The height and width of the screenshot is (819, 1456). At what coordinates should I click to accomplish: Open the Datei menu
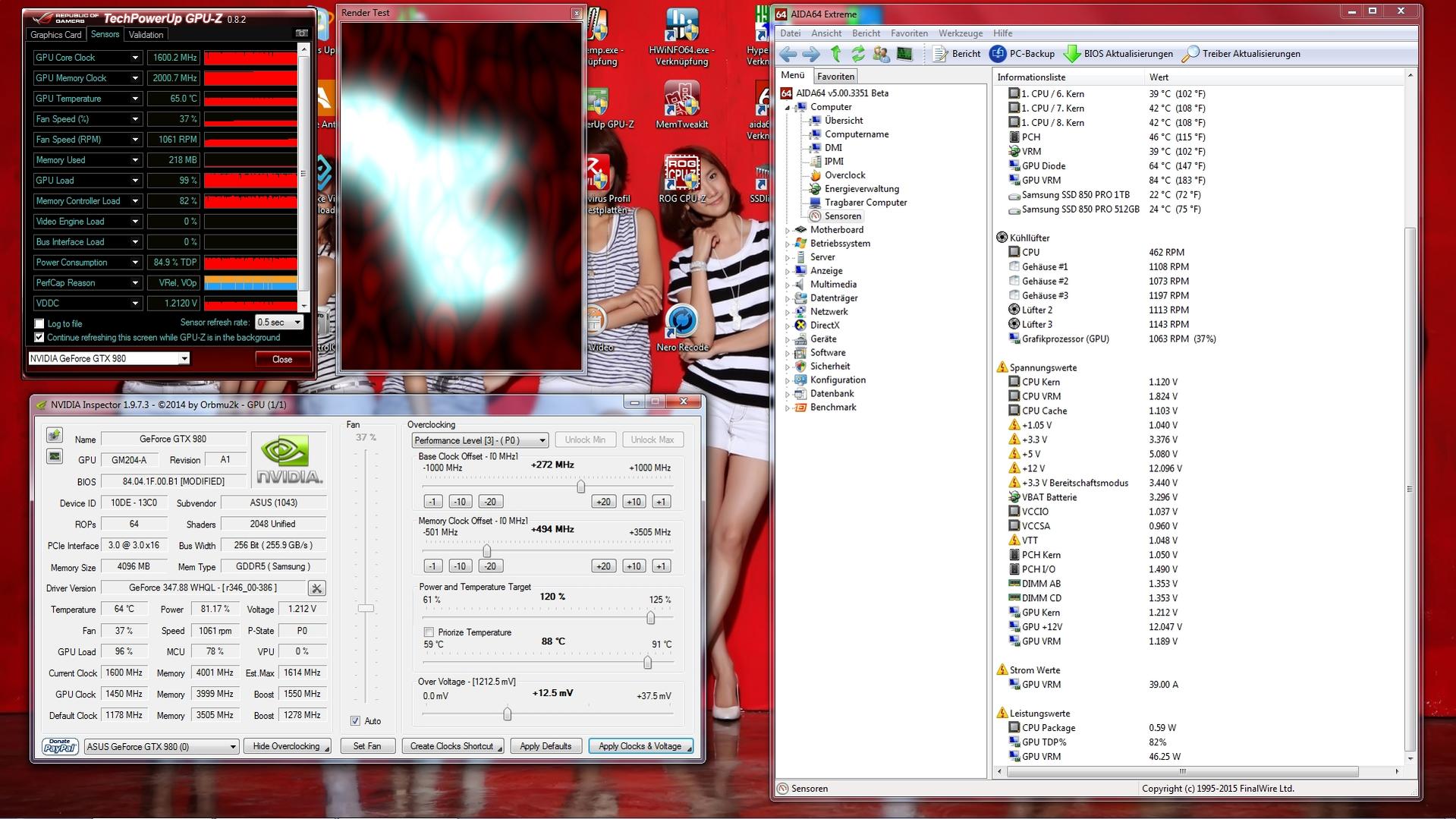790,33
